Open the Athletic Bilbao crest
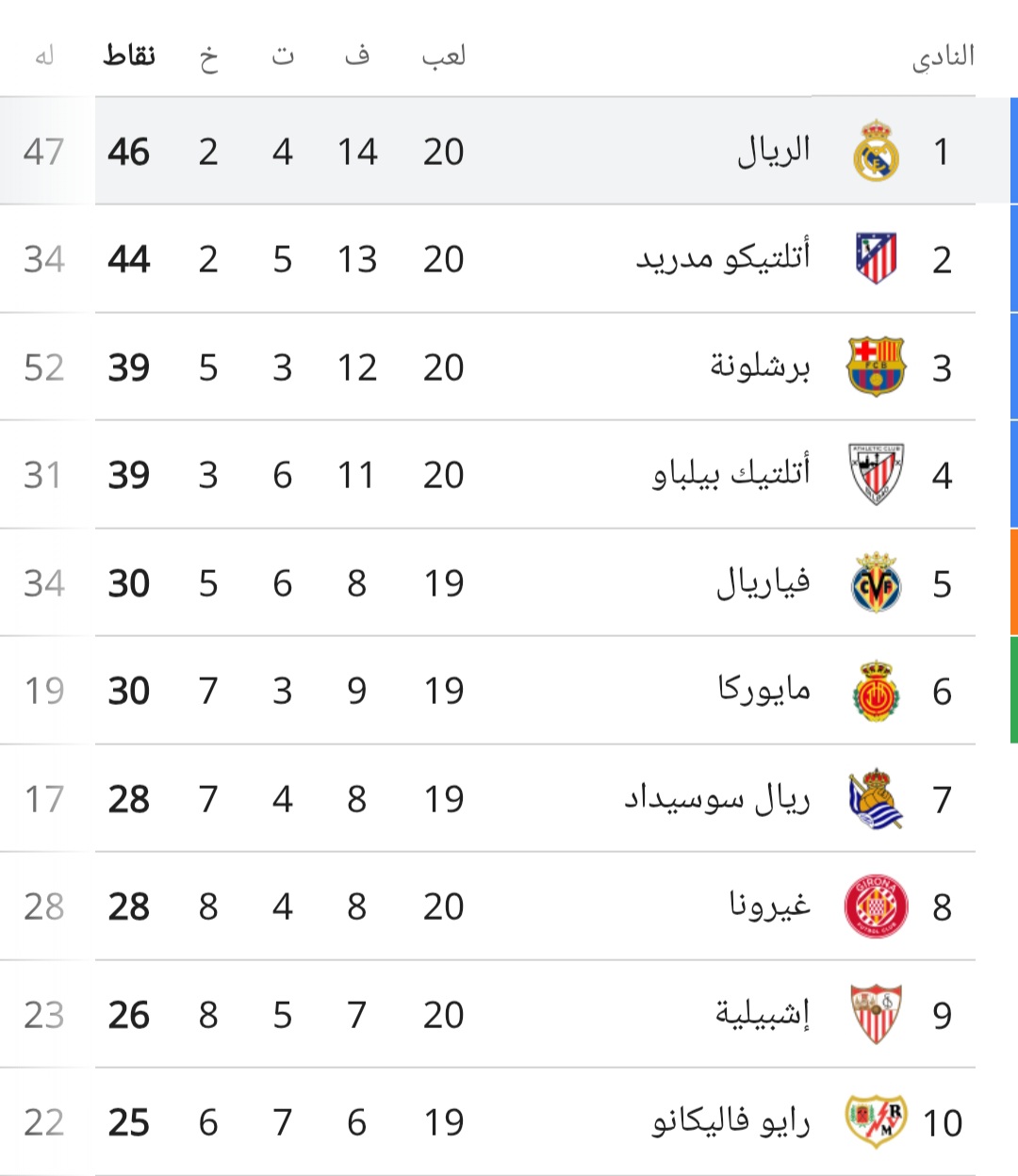The height and width of the screenshot is (1176, 1018). pos(876,474)
